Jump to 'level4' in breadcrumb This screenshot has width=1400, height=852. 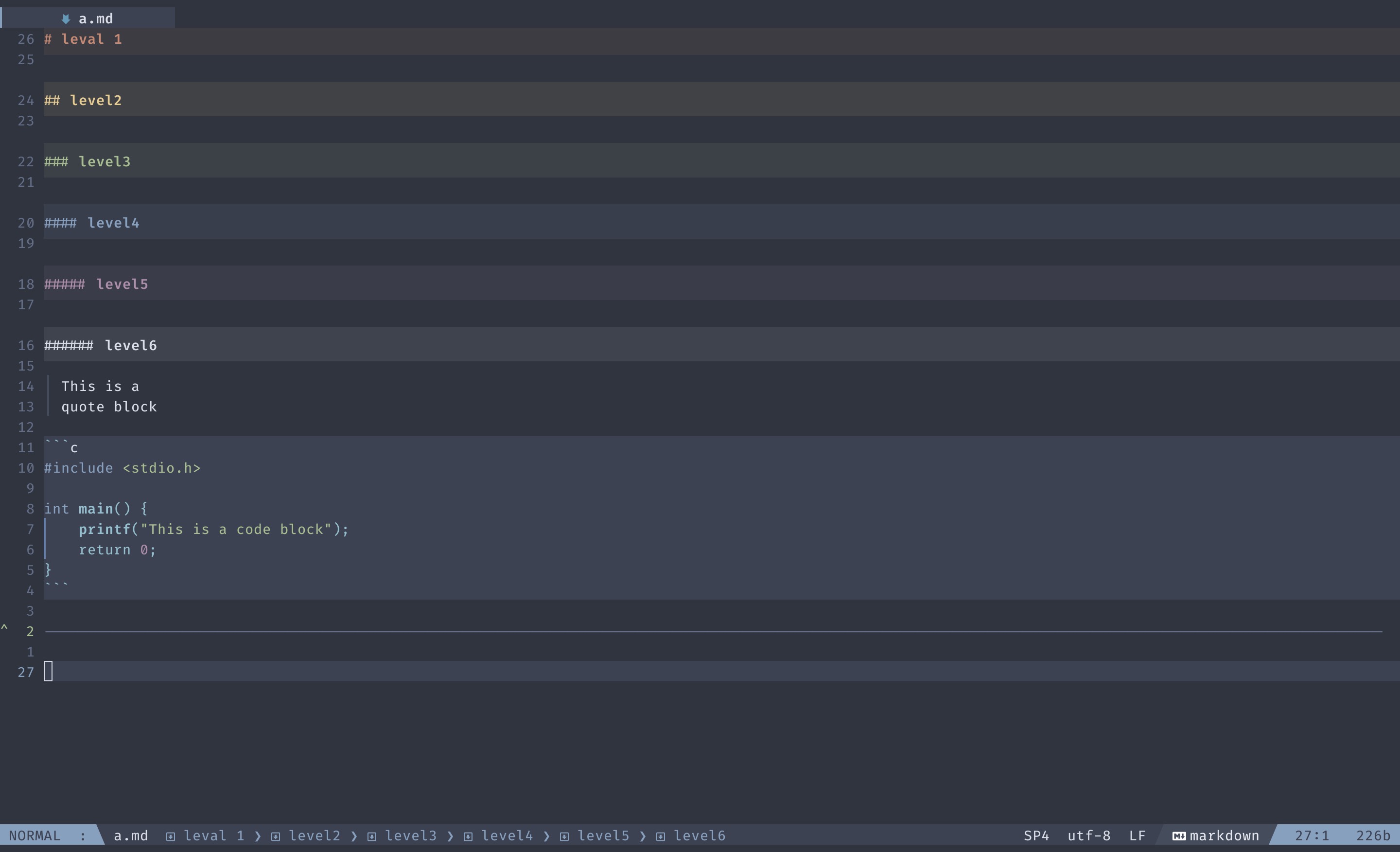point(507,835)
